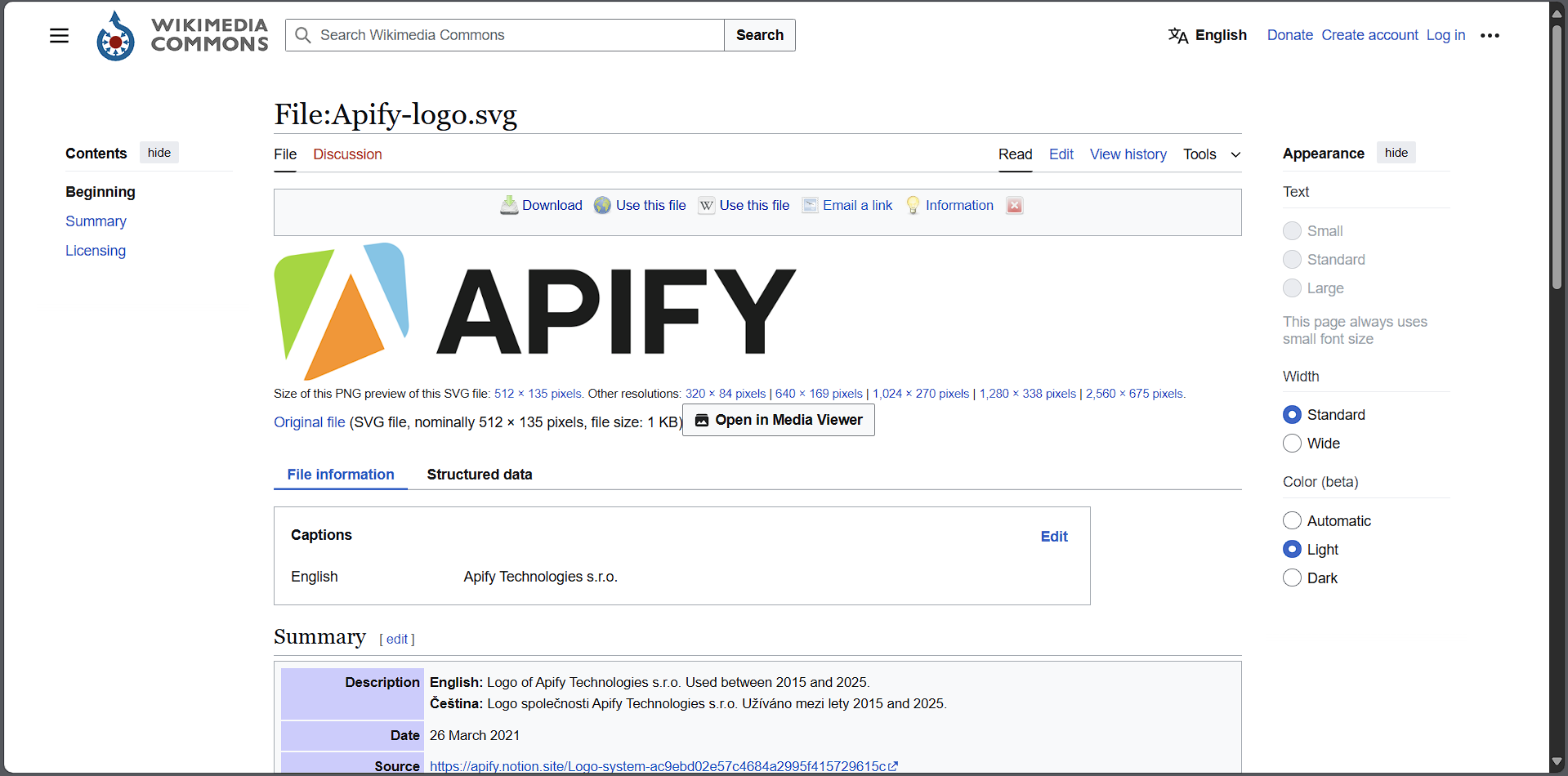Select Dark color mode

[x=1292, y=578]
